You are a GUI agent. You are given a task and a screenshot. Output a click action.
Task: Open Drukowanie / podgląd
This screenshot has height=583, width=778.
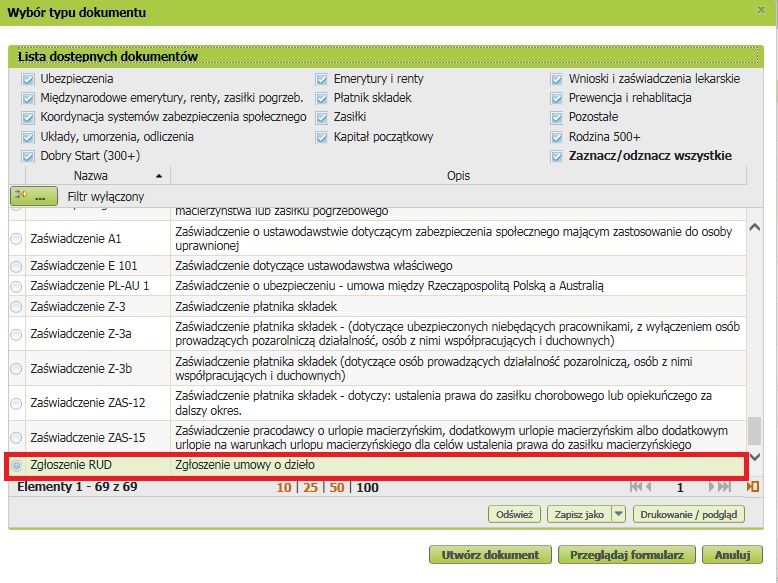pyautogui.click(x=689, y=514)
